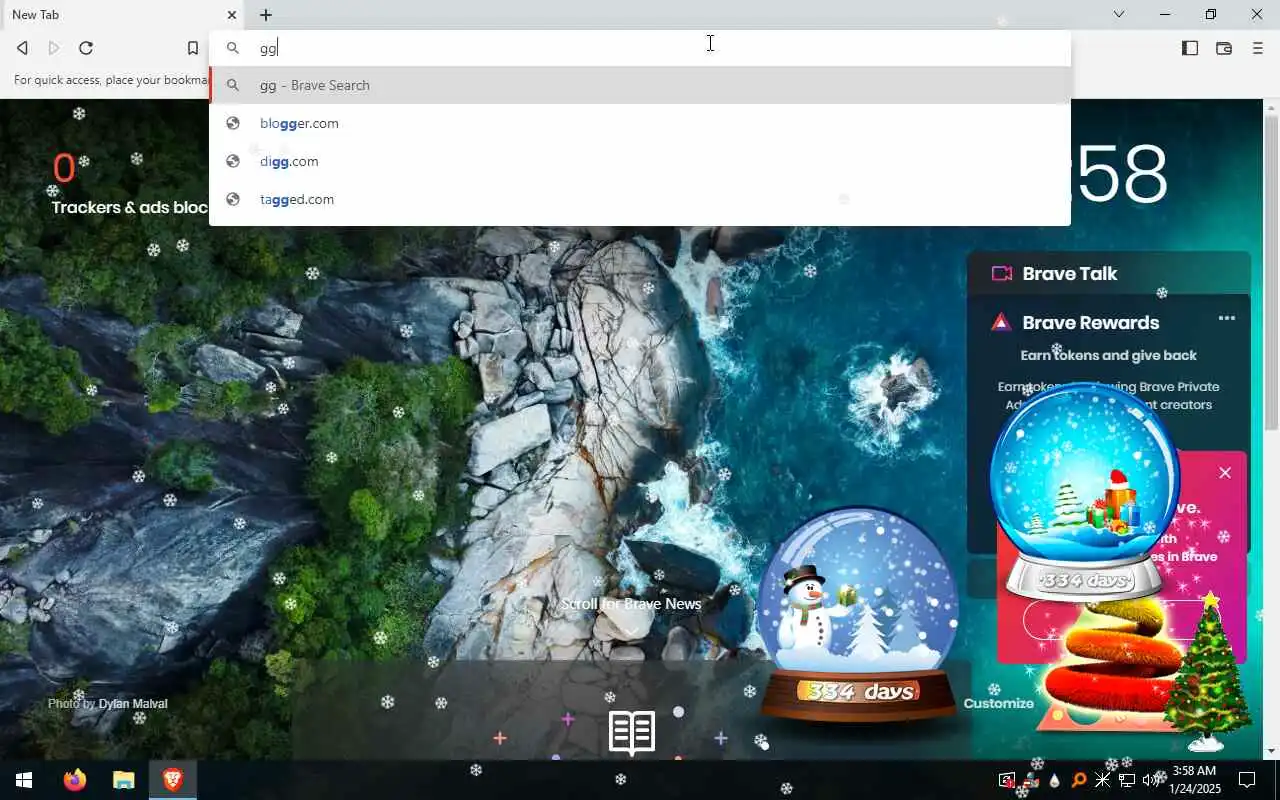Click the Brave Talk video camera icon
The image size is (1280, 800).
[x=1002, y=273]
